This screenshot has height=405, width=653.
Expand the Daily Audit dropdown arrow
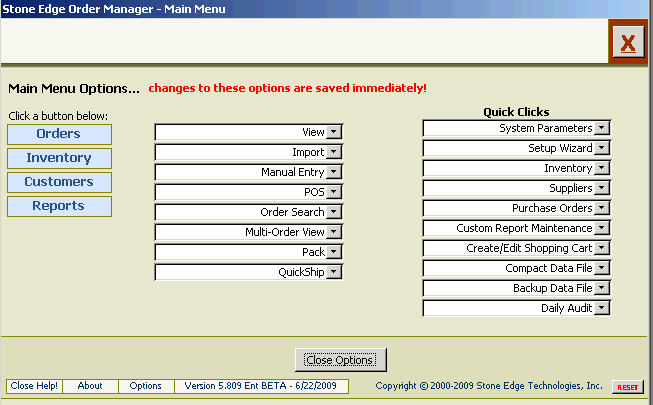(602, 308)
